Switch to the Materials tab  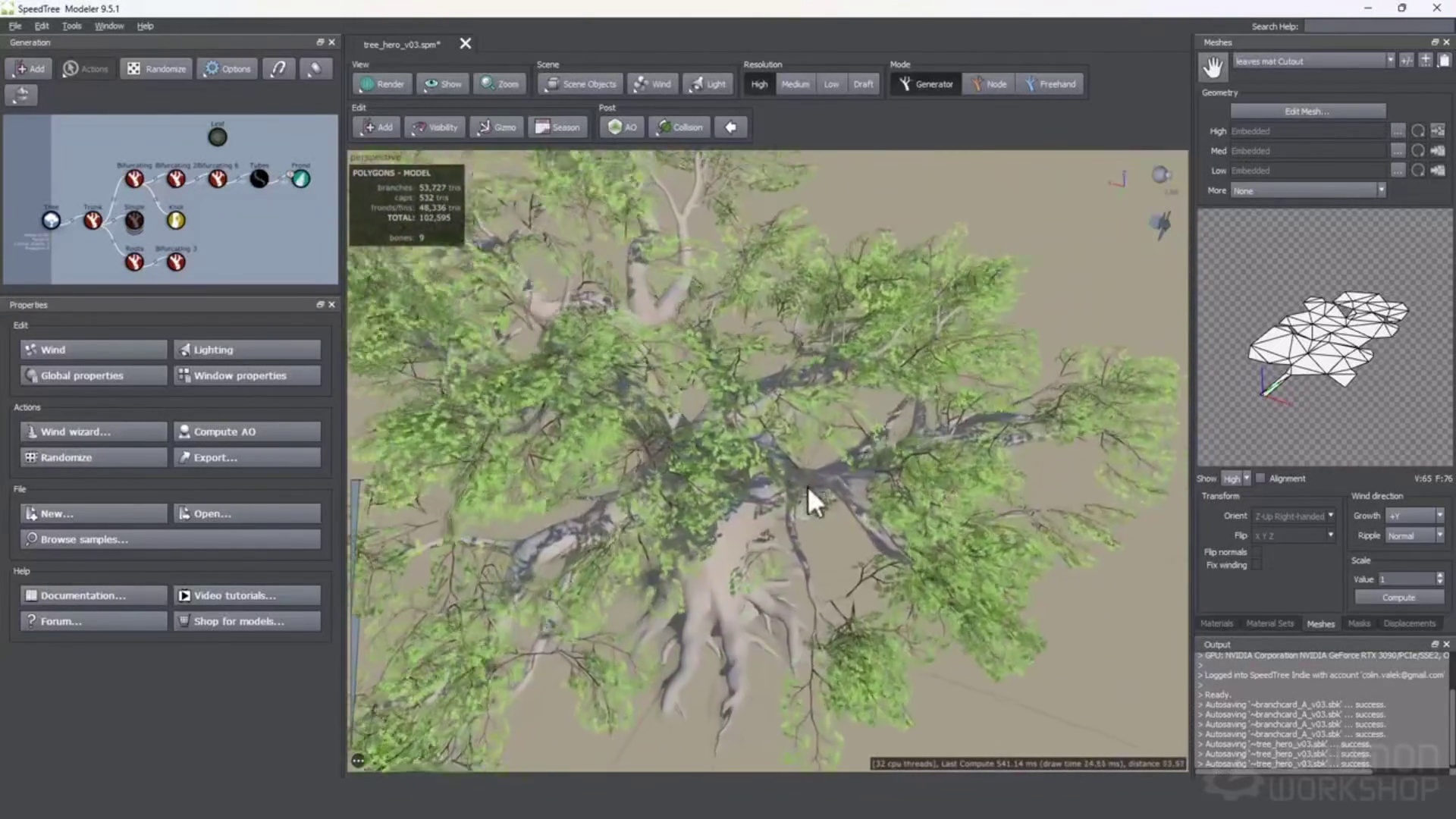[x=1217, y=623]
